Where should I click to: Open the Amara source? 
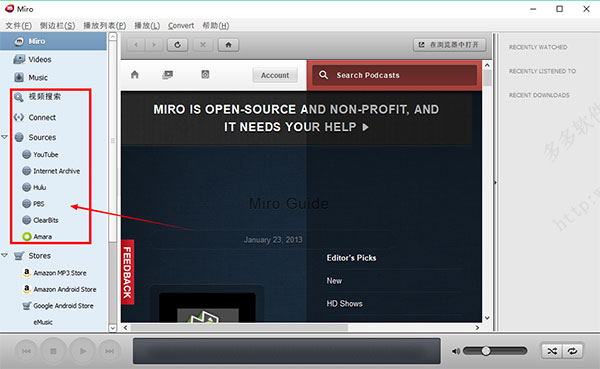click(42, 237)
